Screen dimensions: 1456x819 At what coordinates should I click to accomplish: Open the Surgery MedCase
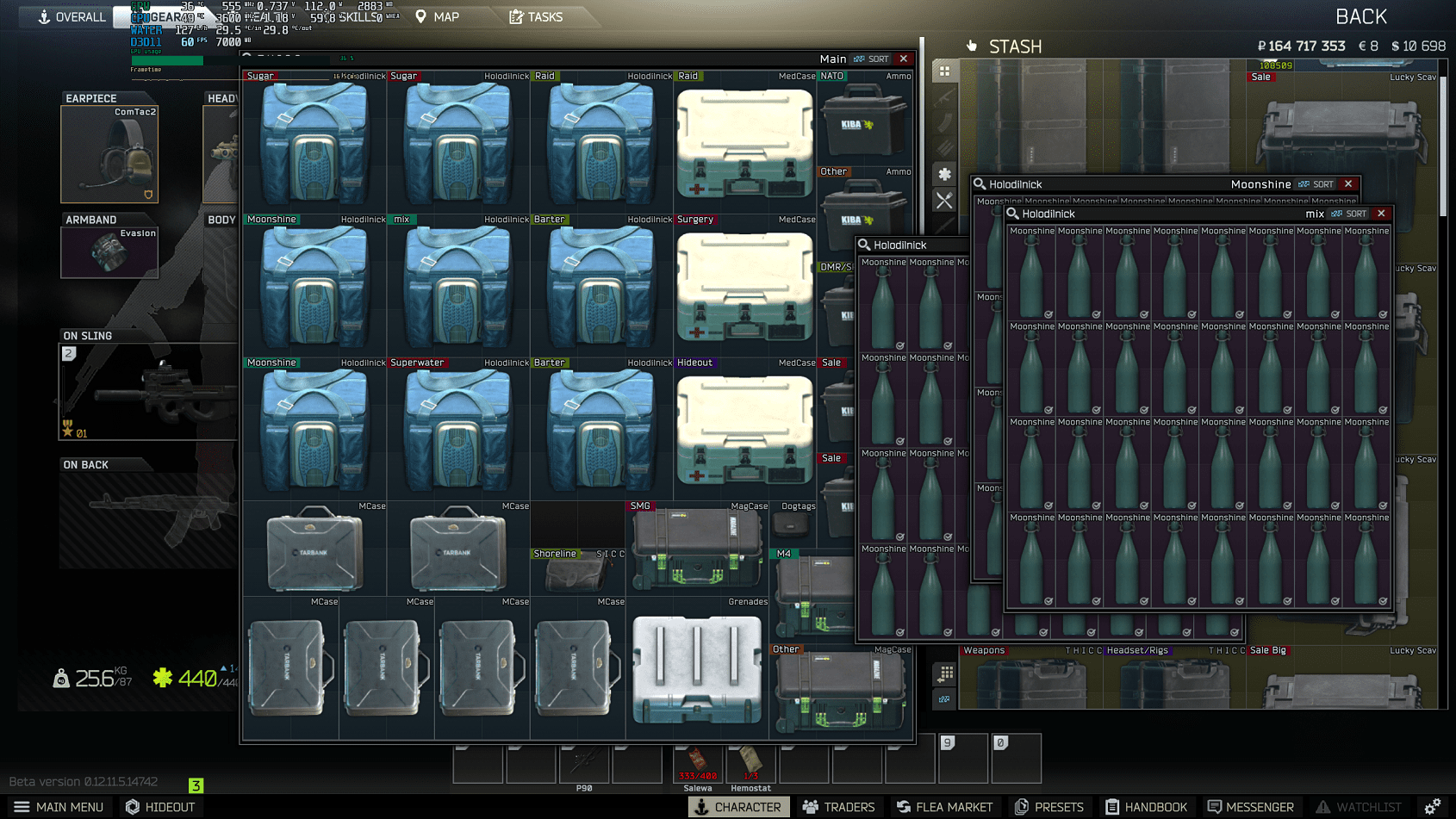[745, 285]
